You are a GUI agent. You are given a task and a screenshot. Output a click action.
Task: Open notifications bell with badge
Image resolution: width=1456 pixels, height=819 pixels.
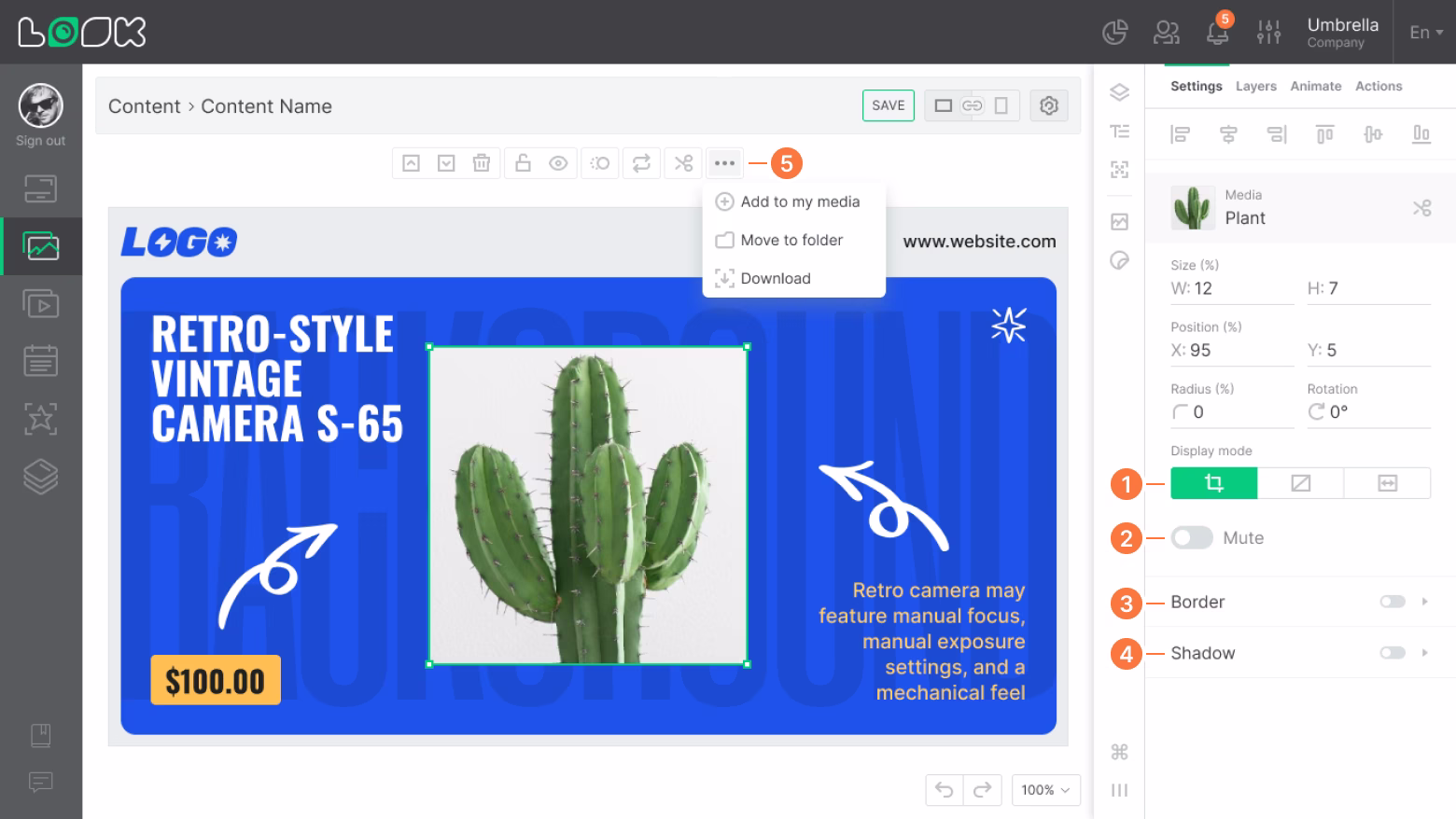[x=1219, y=30]
